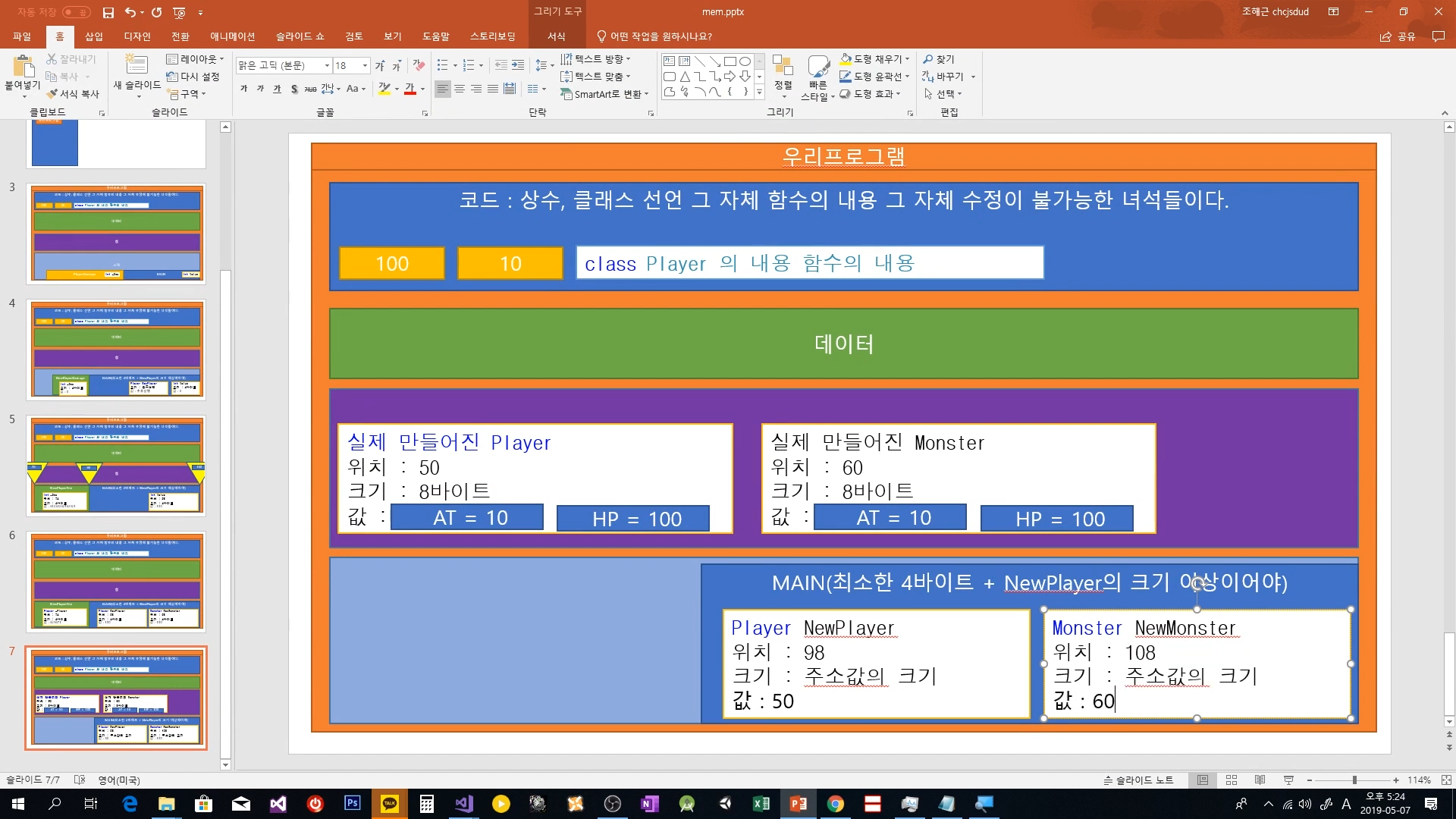The height and width of the screenshot is (819, 1456).
Task: Click the Save icon in the quick access toolbar
Action: tap(108, 12)
